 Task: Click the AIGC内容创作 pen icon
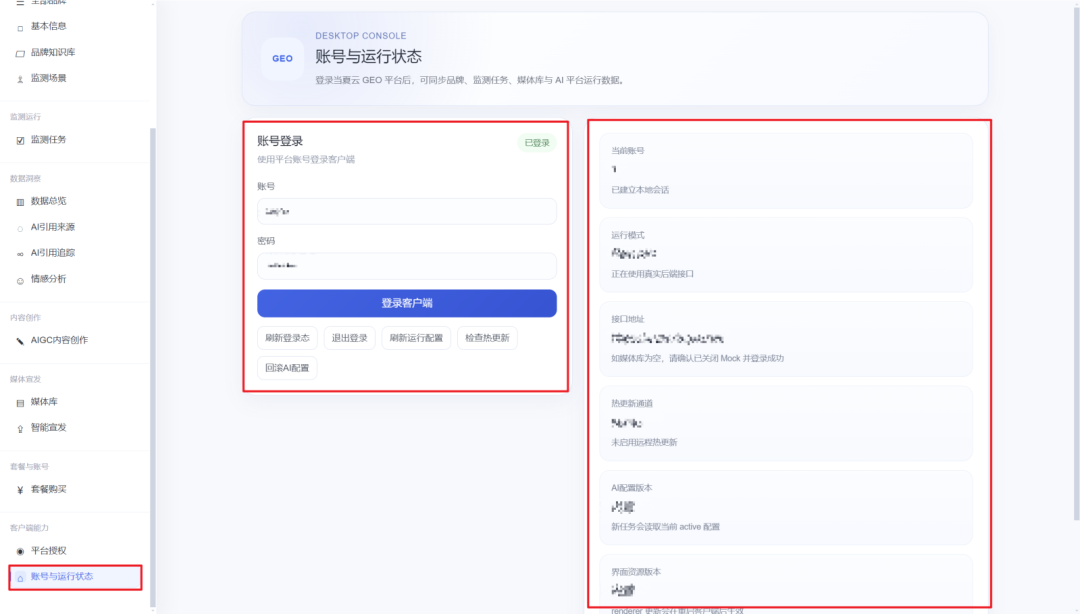coord(20,341)
